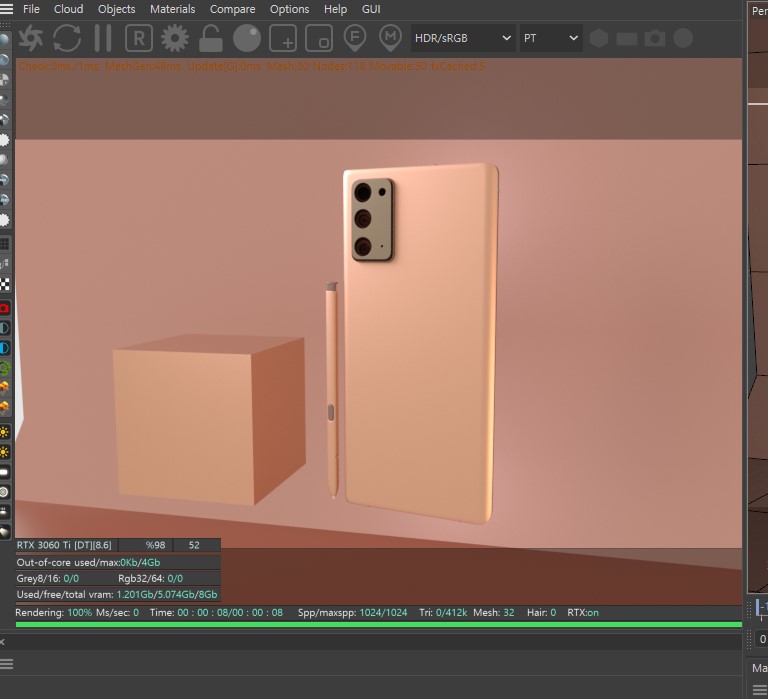Viewport: 768px width, 699px height.
Task: Open the hamburger menu beside File
Action: [6, 8]
